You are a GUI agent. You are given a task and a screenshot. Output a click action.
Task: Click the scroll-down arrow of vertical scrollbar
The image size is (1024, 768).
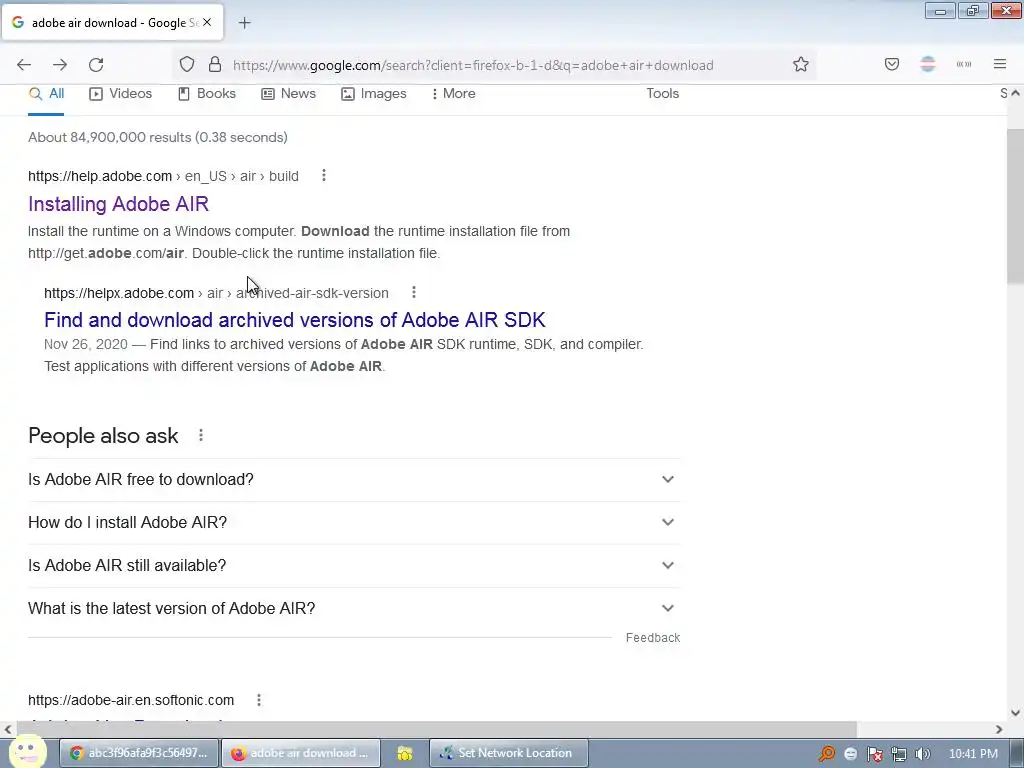(1015, 713)
